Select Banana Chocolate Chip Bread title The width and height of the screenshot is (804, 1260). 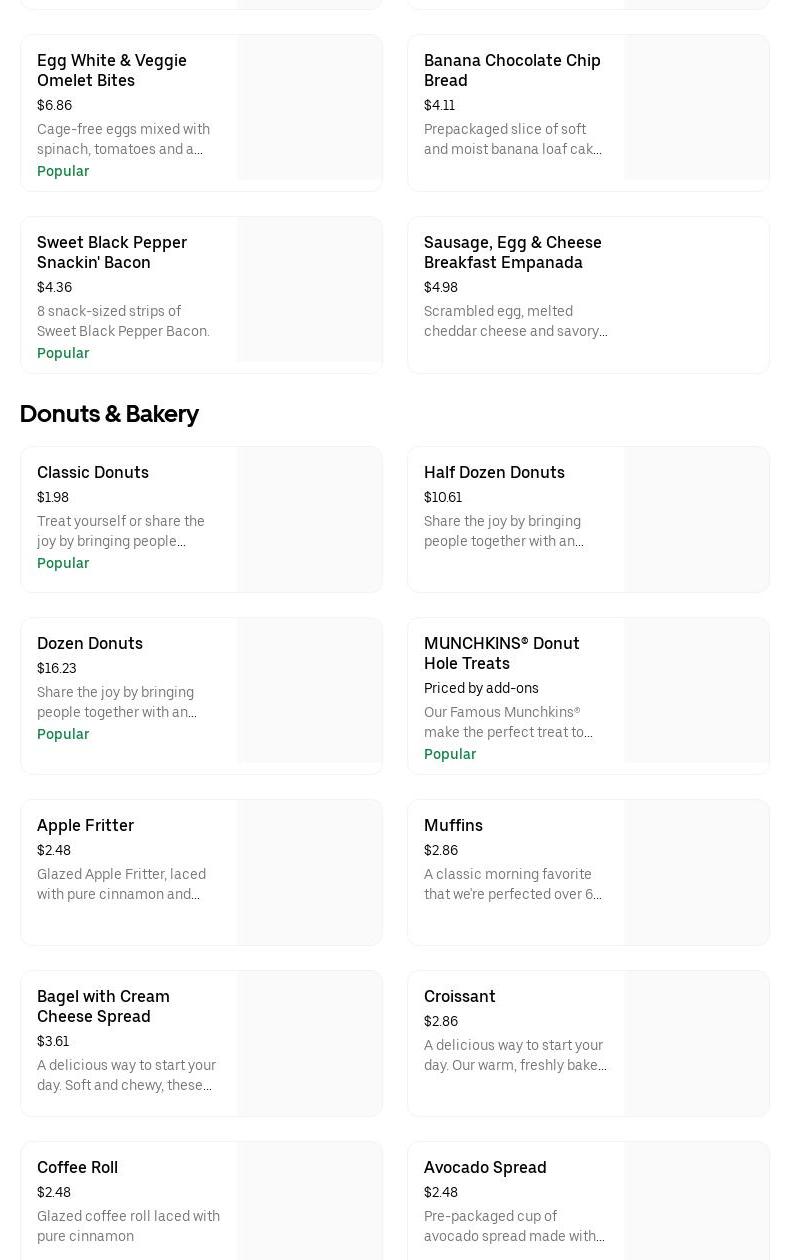[x=512, y=70]
